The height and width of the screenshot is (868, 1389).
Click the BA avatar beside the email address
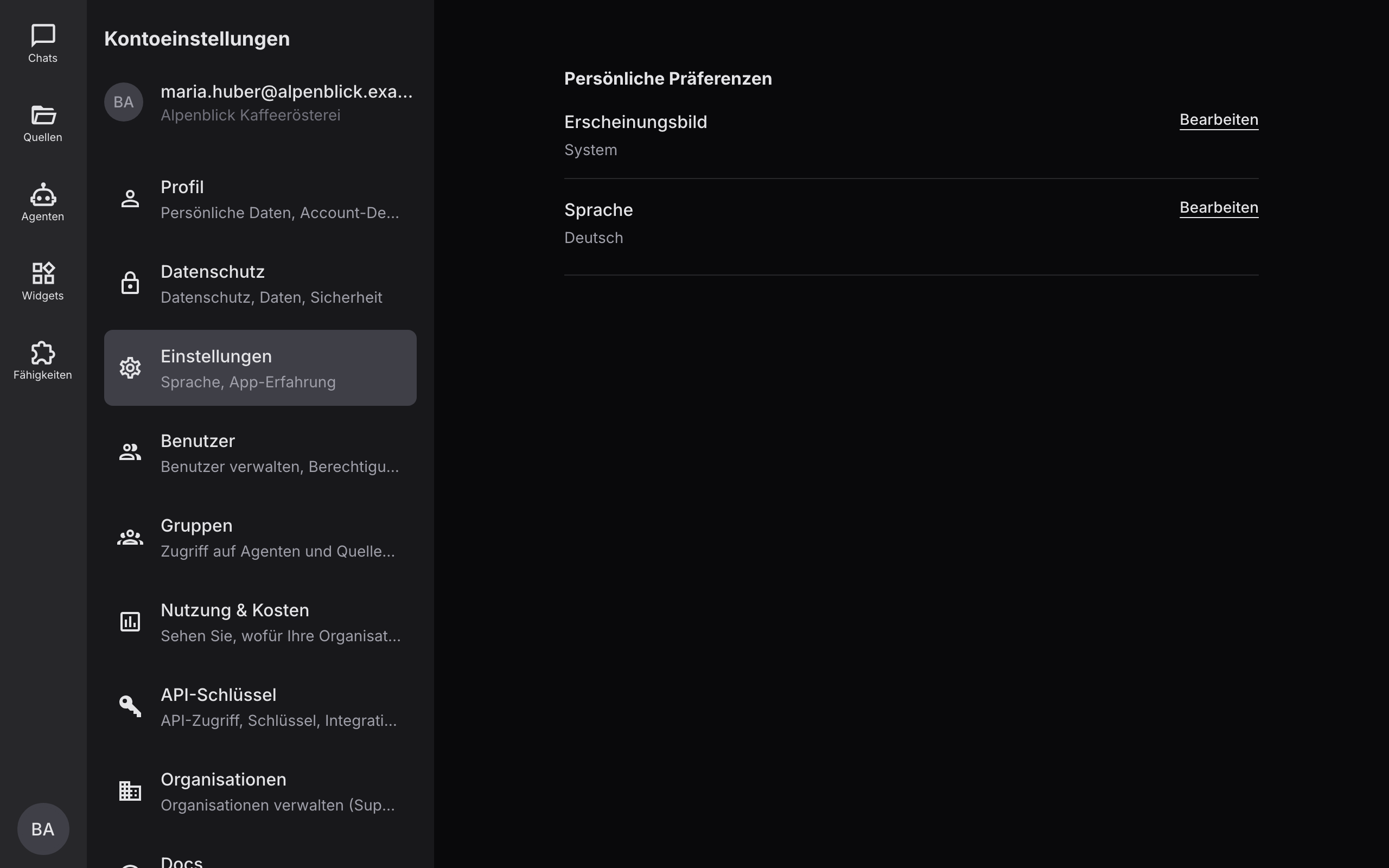tap(123, 102)
